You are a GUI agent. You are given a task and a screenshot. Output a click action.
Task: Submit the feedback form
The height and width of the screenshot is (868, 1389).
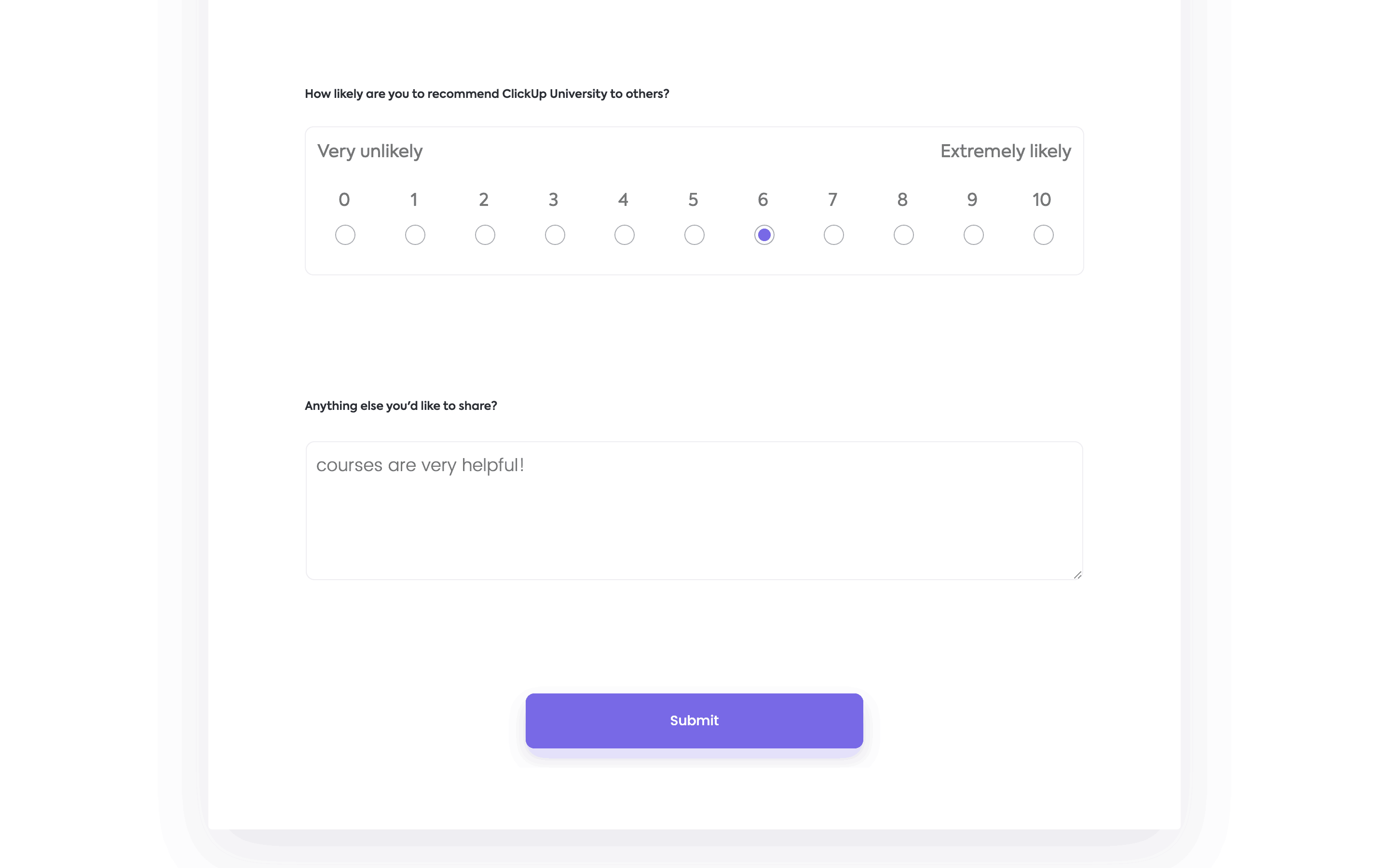(x=694, y=720)
